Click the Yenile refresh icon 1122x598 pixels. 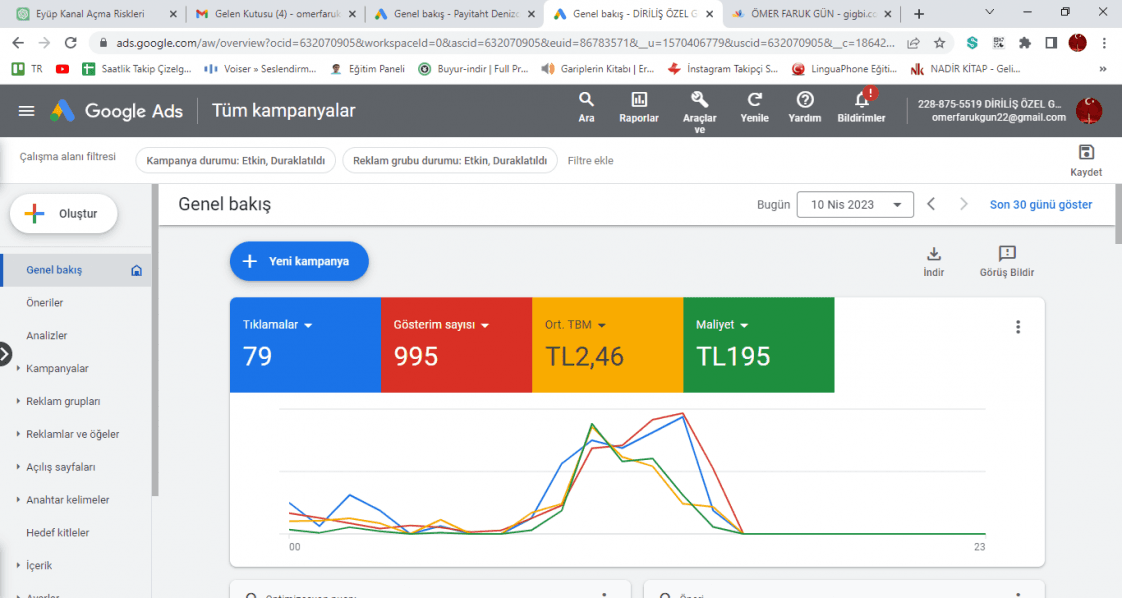[x=754, y=107]
